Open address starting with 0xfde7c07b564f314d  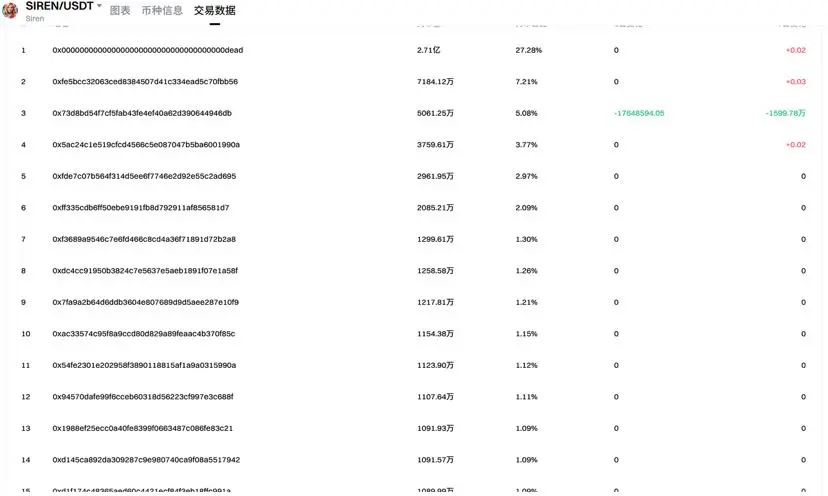coord(144,176)
